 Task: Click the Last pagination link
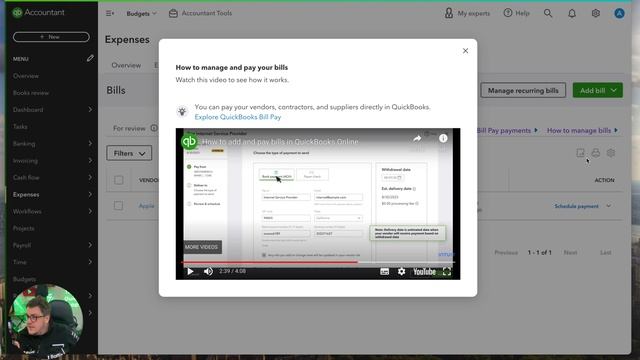[606, 253]
